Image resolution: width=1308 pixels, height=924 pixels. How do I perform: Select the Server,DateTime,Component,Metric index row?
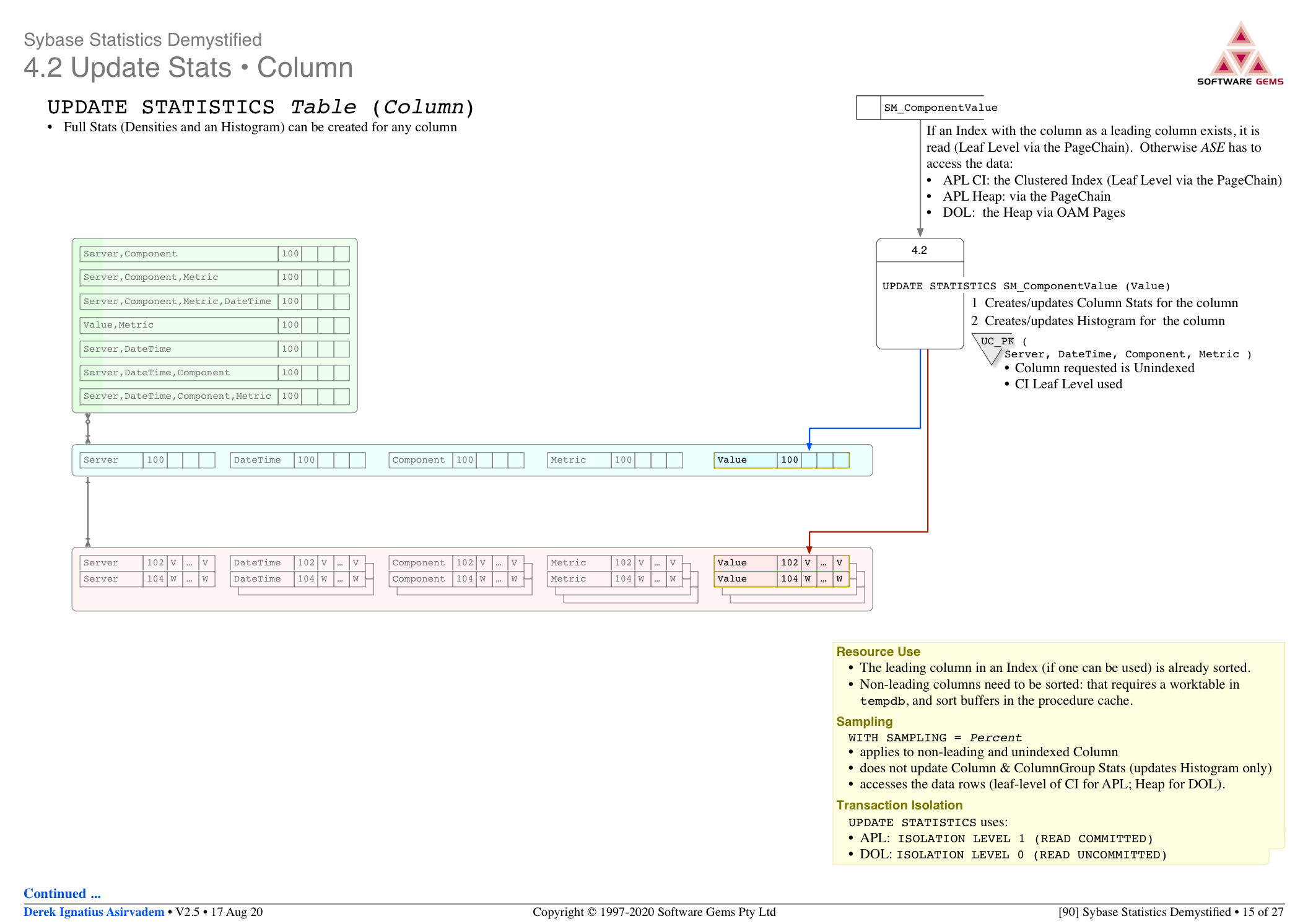coord(214,396)
